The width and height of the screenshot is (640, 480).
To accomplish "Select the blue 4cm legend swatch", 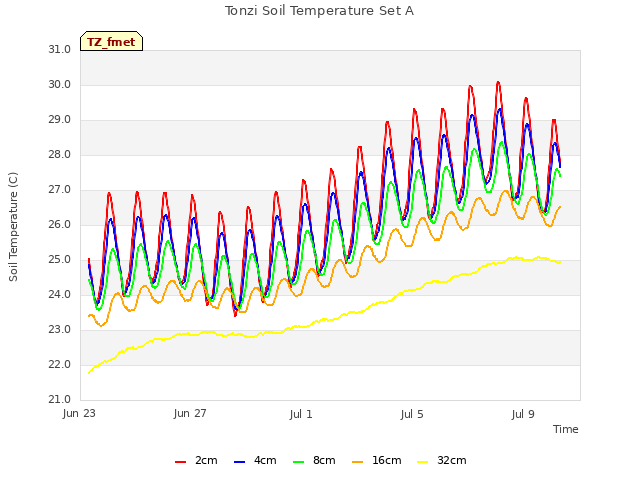I will coord(239,461).
